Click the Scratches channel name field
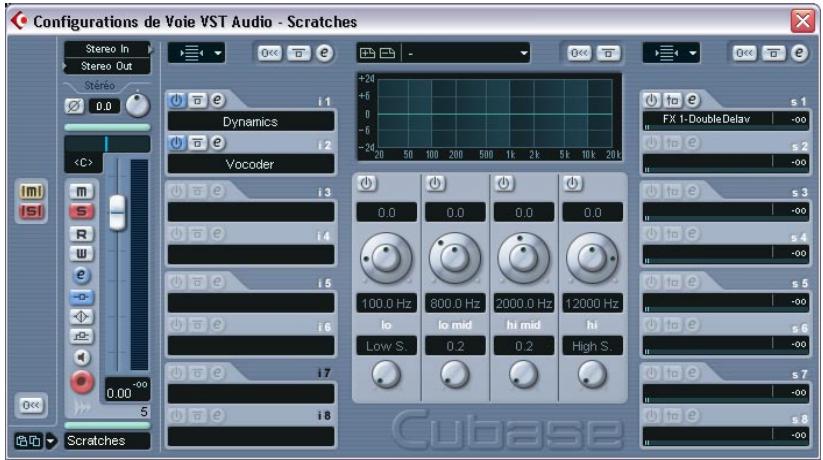Viewport: 823px width, 460px height. (107, 441)
